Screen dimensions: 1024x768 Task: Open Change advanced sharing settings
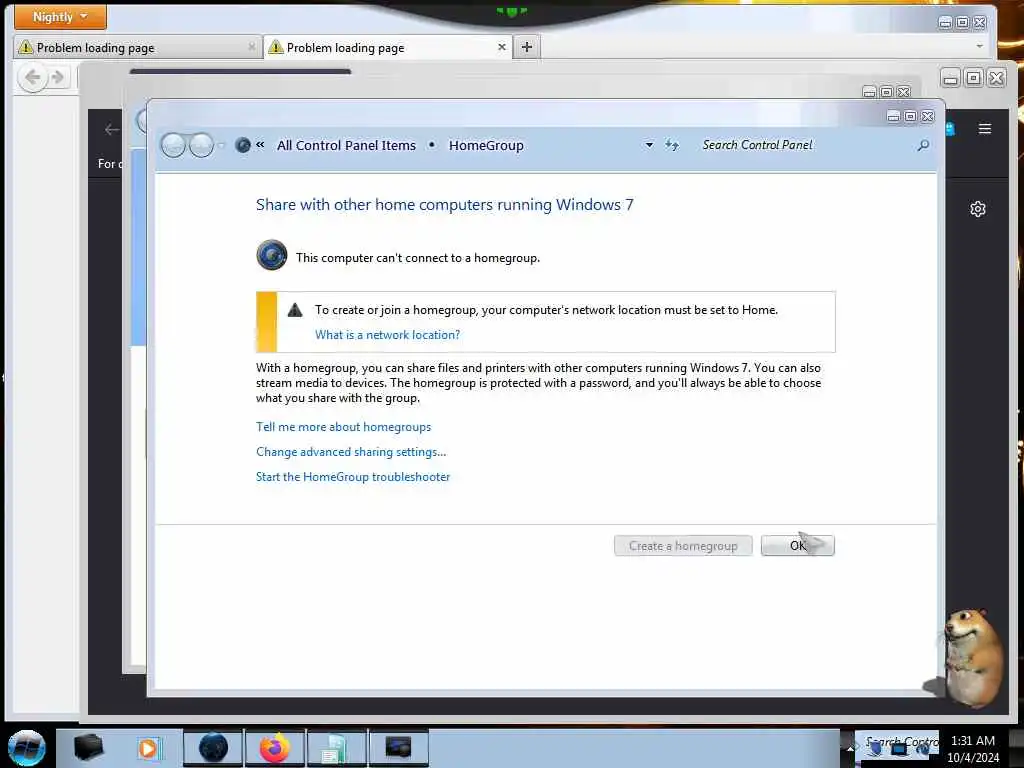coord(351,452)
